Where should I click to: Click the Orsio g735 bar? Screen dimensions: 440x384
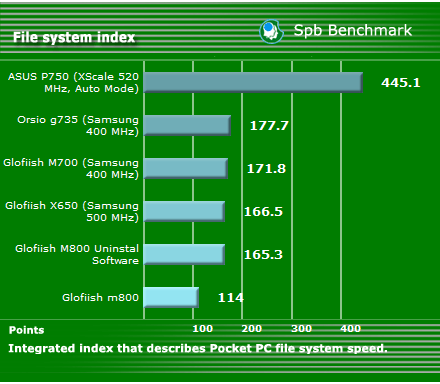[x=187, y=125]
